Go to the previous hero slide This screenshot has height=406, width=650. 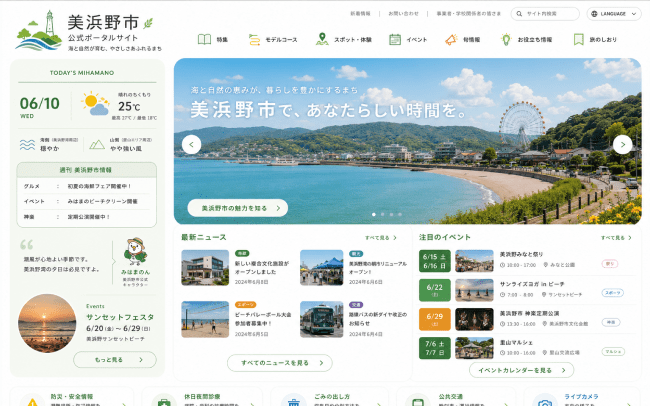[192, 145]
